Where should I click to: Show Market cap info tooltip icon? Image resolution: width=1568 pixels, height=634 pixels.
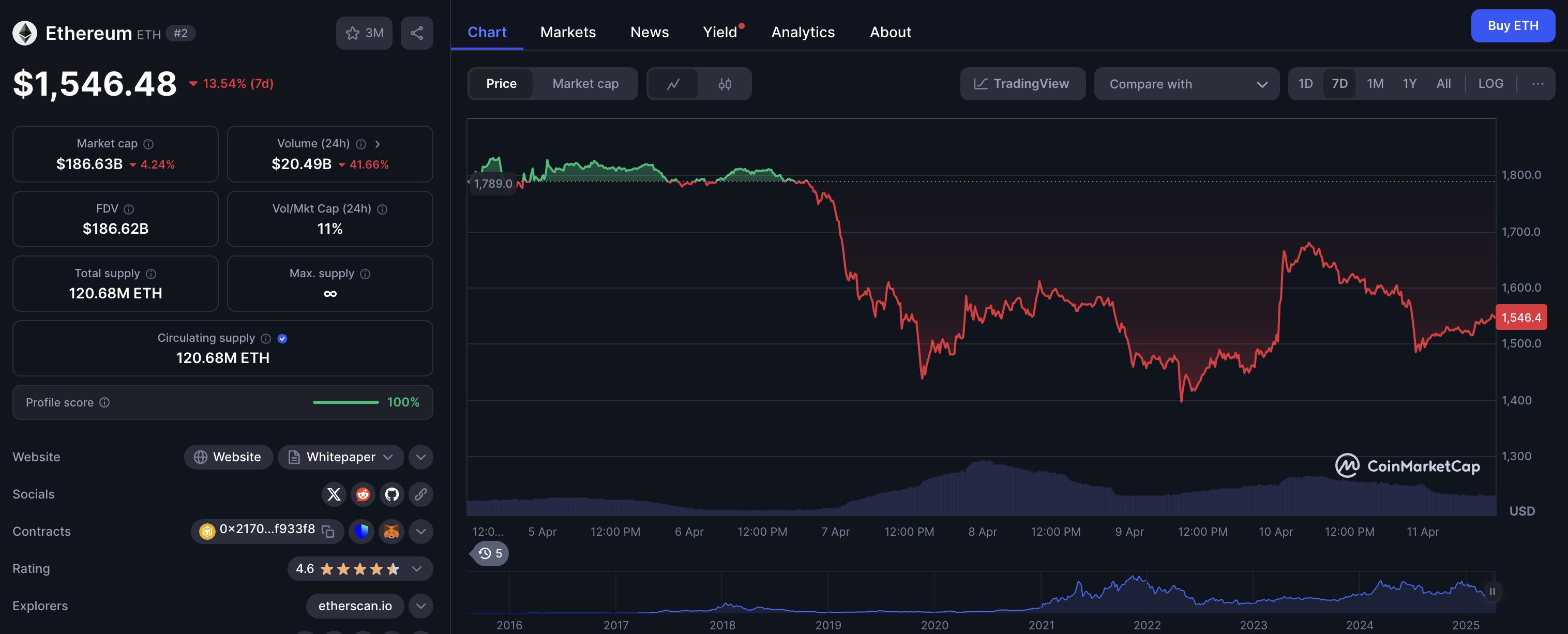(x=148, y=144)
